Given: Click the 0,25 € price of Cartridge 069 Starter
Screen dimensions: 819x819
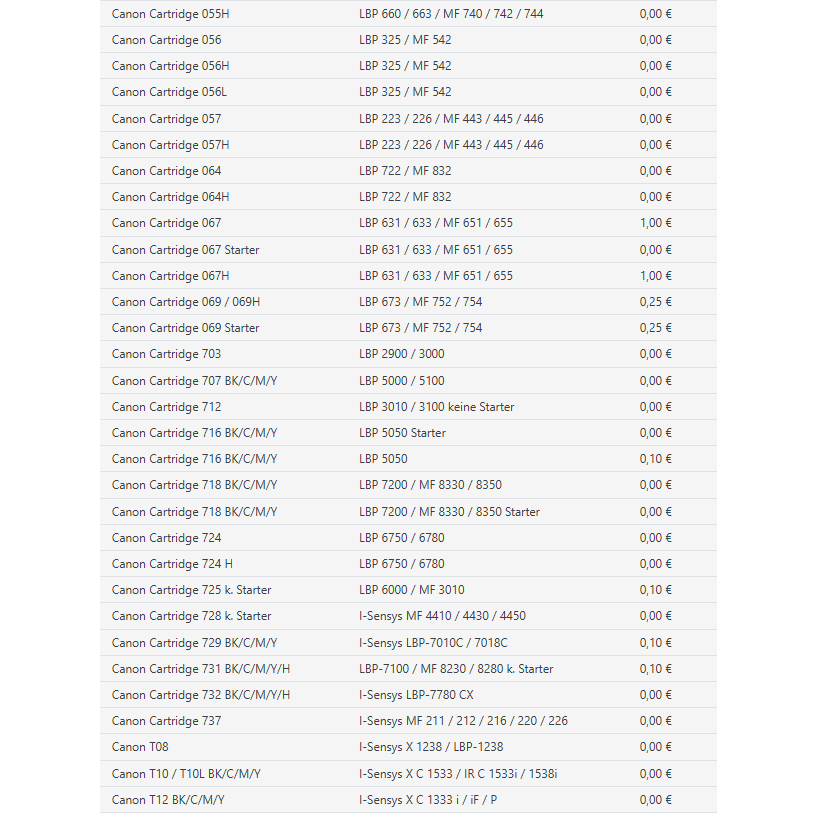Looking at the screenshot, I should tap(655, 328).
